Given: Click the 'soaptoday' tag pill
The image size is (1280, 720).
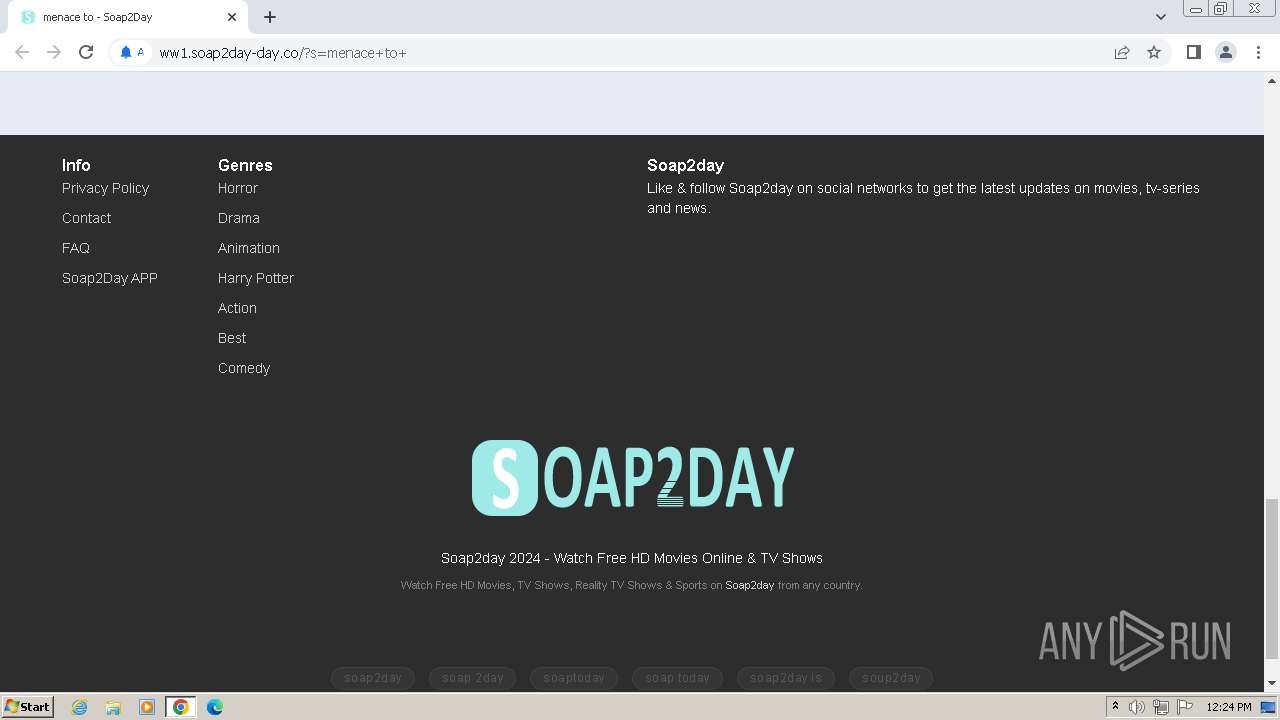Looking at the screenshot, I should click(574, 678).
